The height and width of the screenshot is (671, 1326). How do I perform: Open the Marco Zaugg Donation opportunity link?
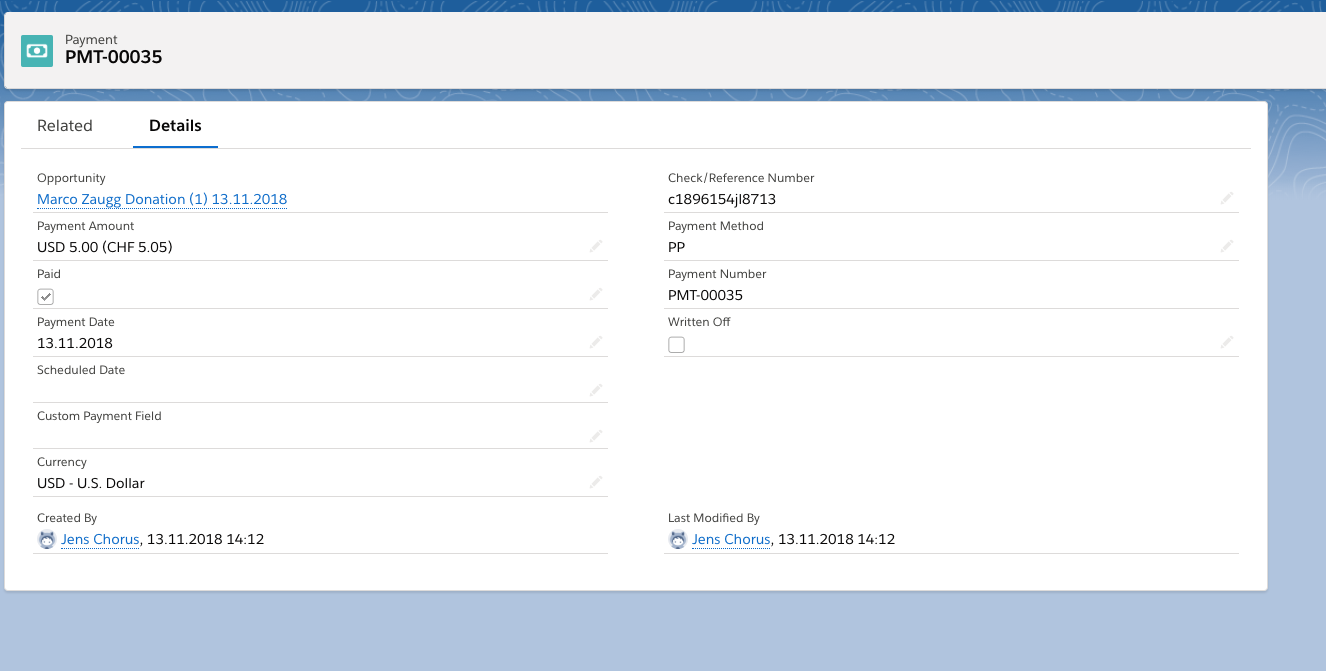pyautogui.click(x=161, y=199)
